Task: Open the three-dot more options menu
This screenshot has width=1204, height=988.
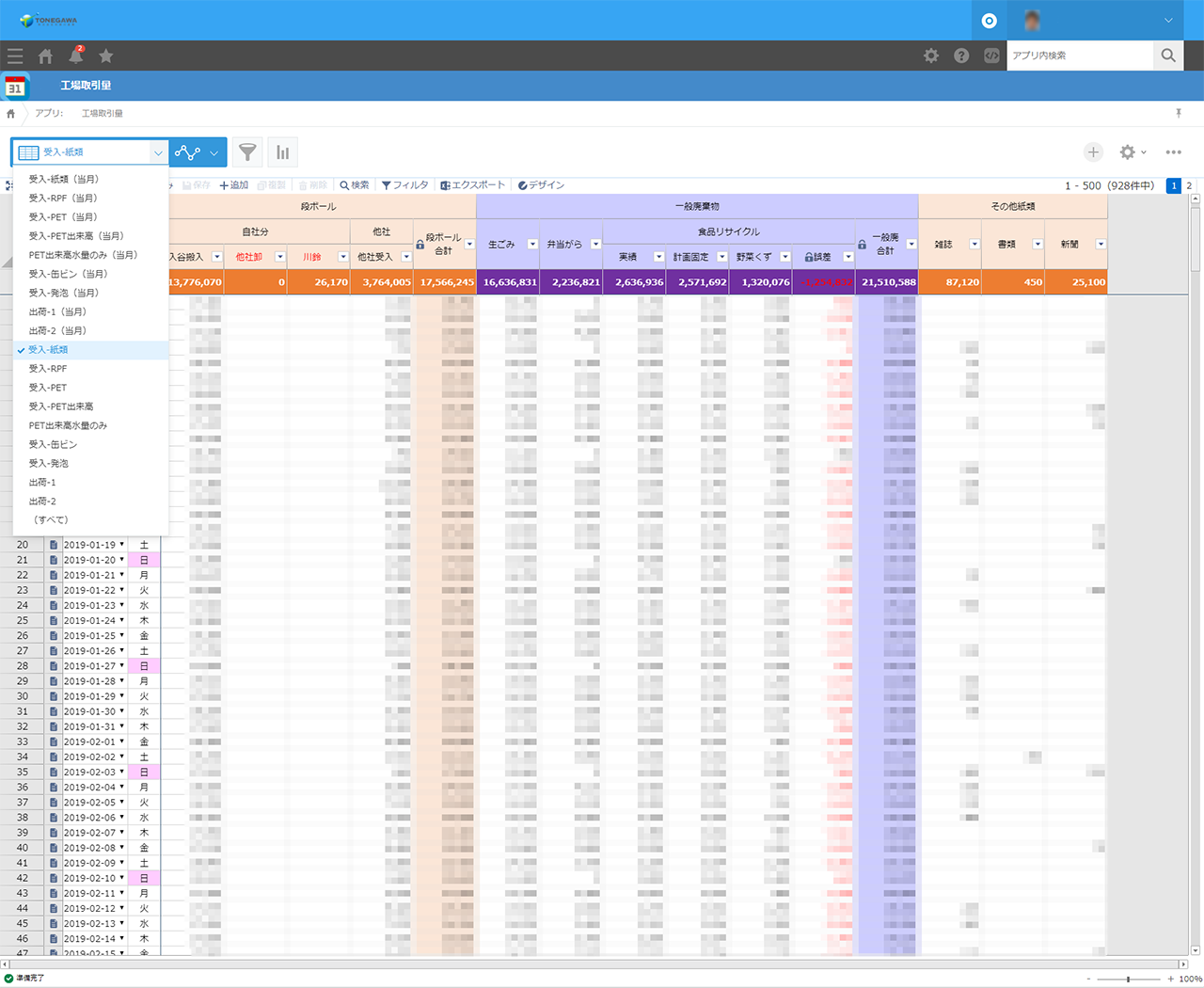Action: (1173, 151)
